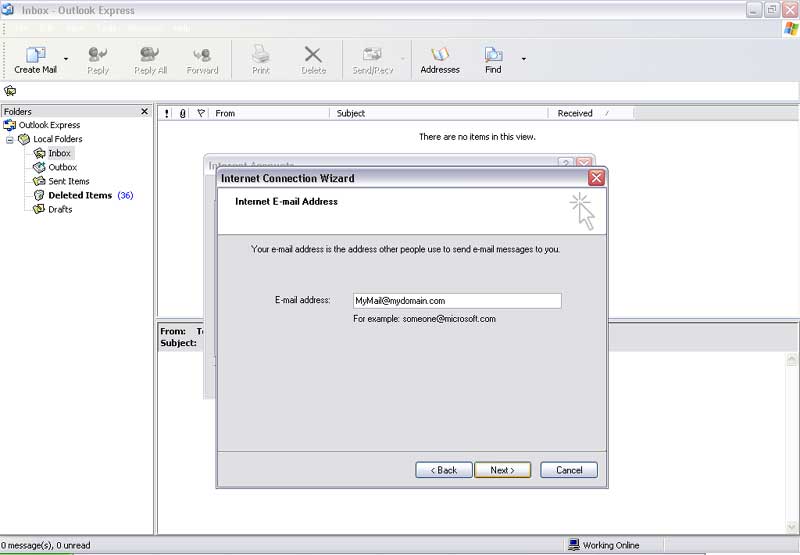Screen dimensions: 800x555
Task: Click the (36) unread count
Action: coord(125,195)
